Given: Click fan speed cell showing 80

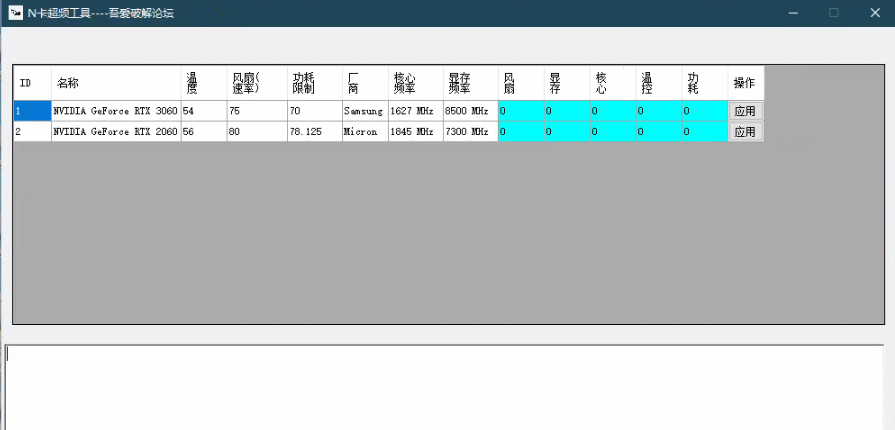Looking at the screenshot, I should [x=257, y=132].
